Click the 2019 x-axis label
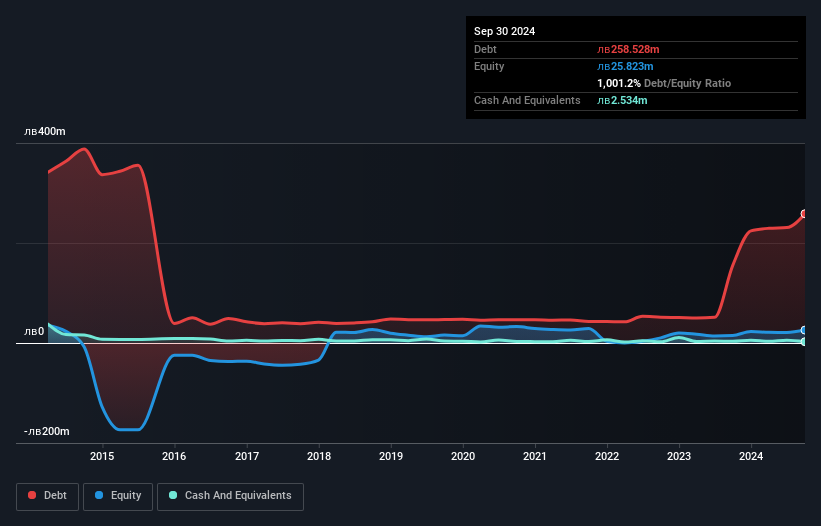Viewport: 821px width, 526px height. [x=391, y=456]
